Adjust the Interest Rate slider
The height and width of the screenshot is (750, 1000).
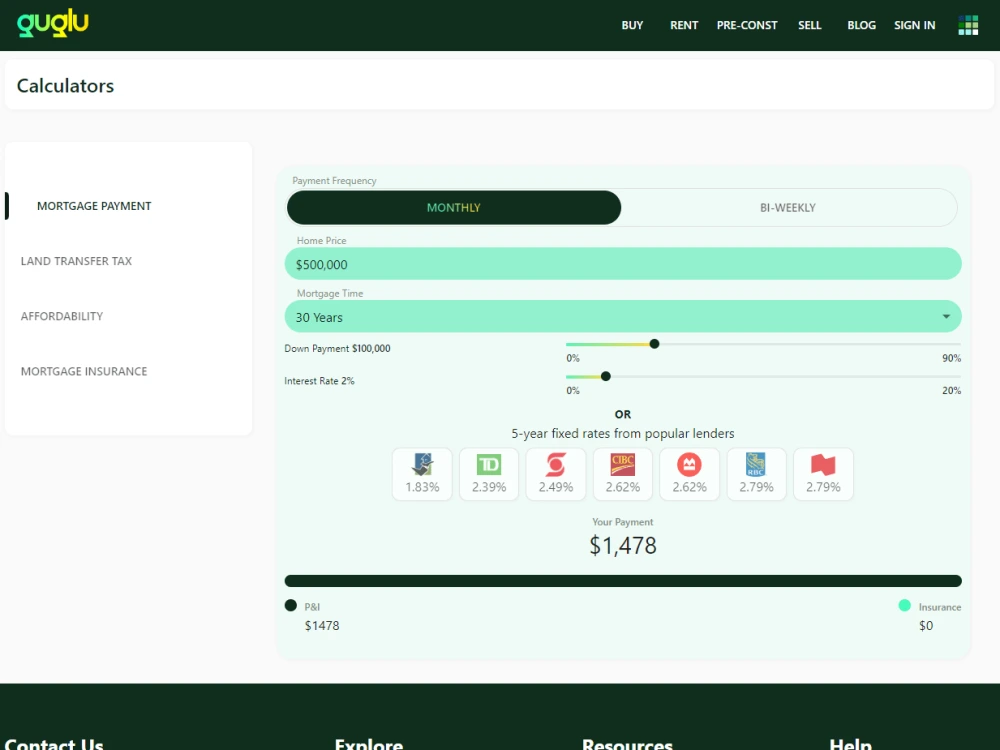pyautogui.click(x=605, y=376)
